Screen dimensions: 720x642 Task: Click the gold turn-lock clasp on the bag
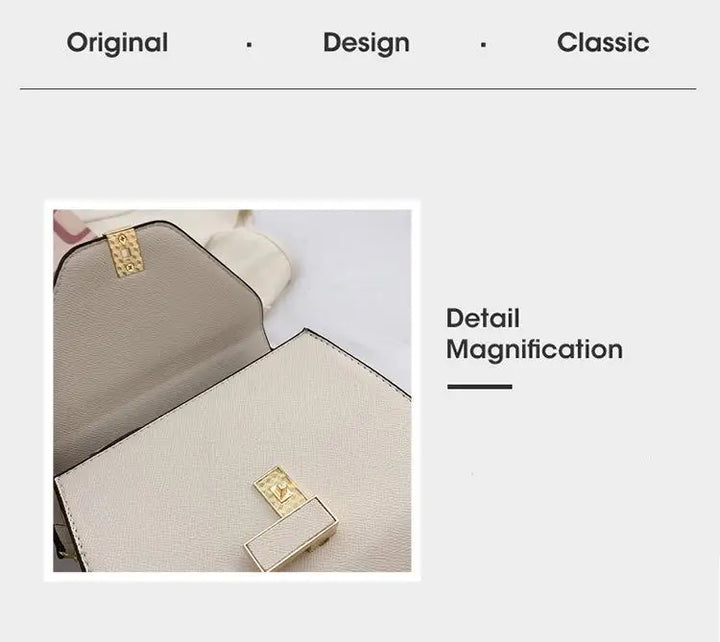pos(277,490)
